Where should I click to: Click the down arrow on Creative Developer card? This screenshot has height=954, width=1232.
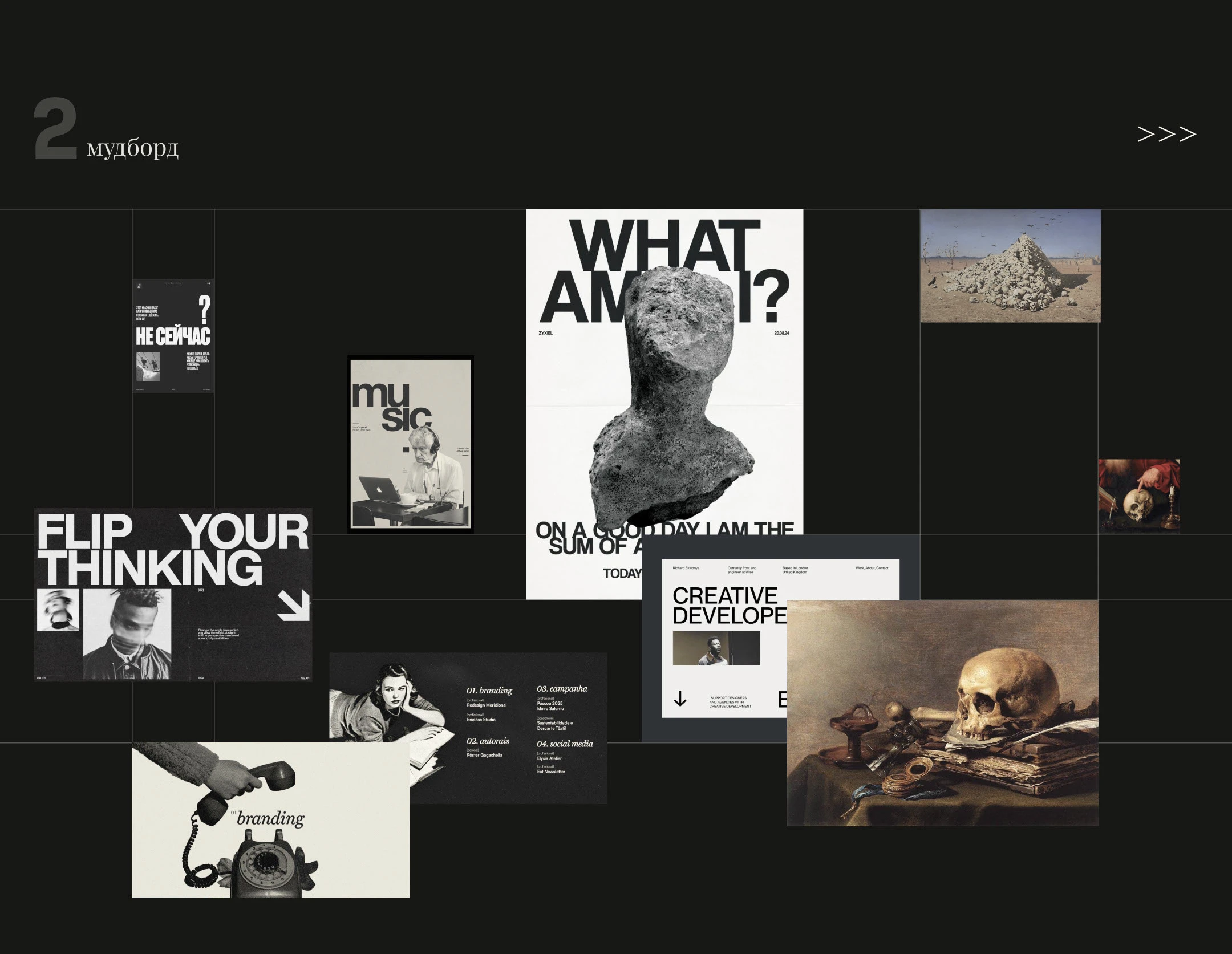coord(680,699)
